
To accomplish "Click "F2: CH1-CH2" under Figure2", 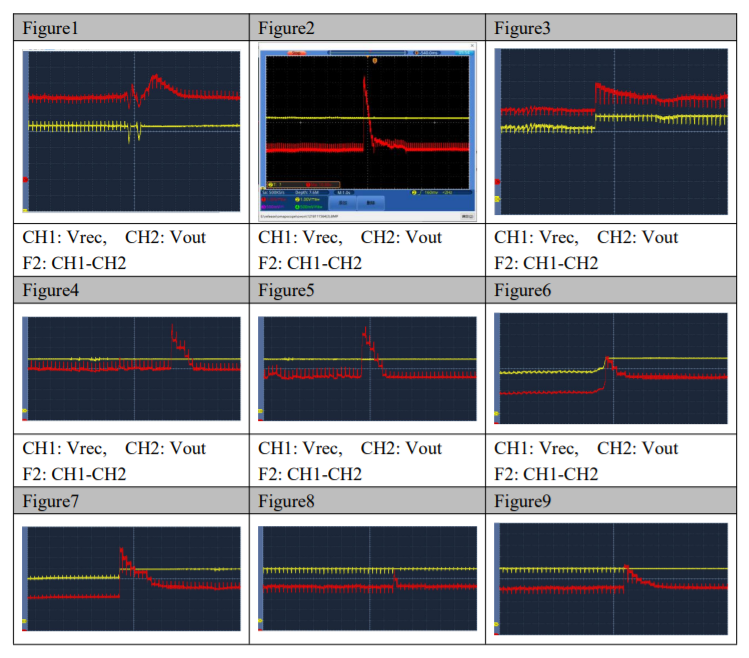I will click(310, 263).
